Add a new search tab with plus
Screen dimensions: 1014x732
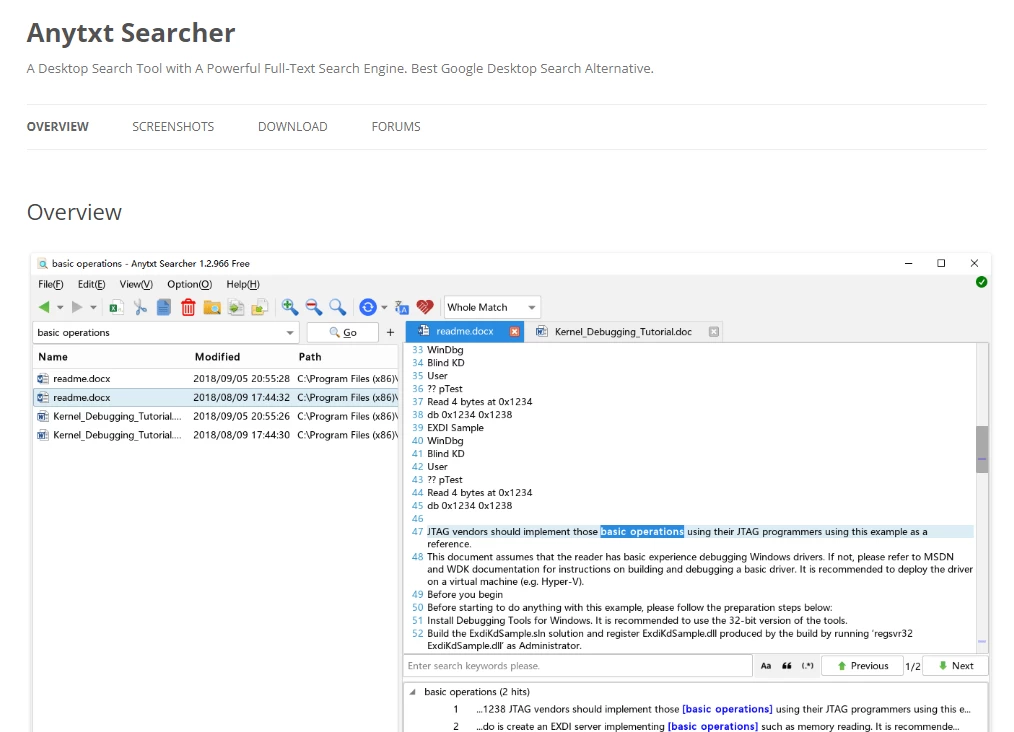pyautogui.click(x=390, y=332)
